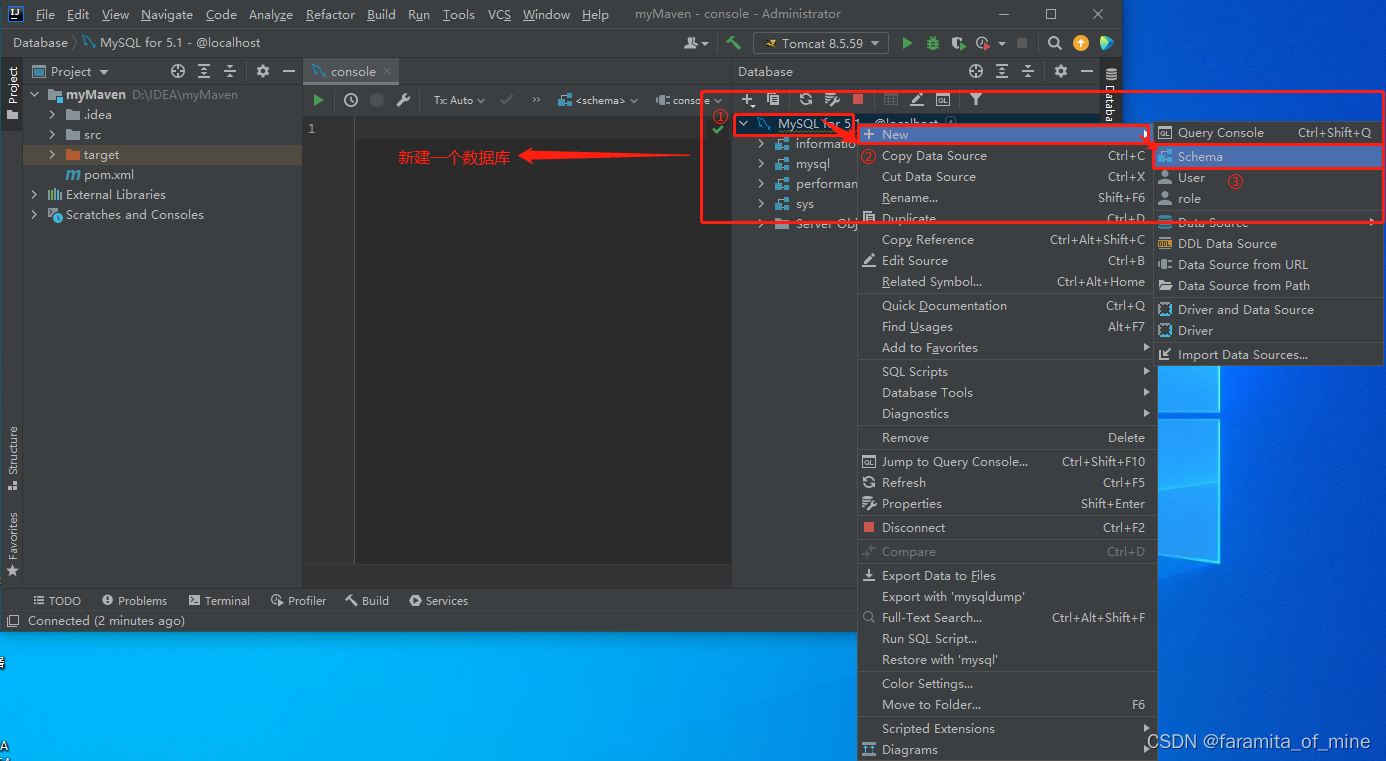
Task: Click the Duplicate data source icon in Database toolbar
Action: [773, 99]
